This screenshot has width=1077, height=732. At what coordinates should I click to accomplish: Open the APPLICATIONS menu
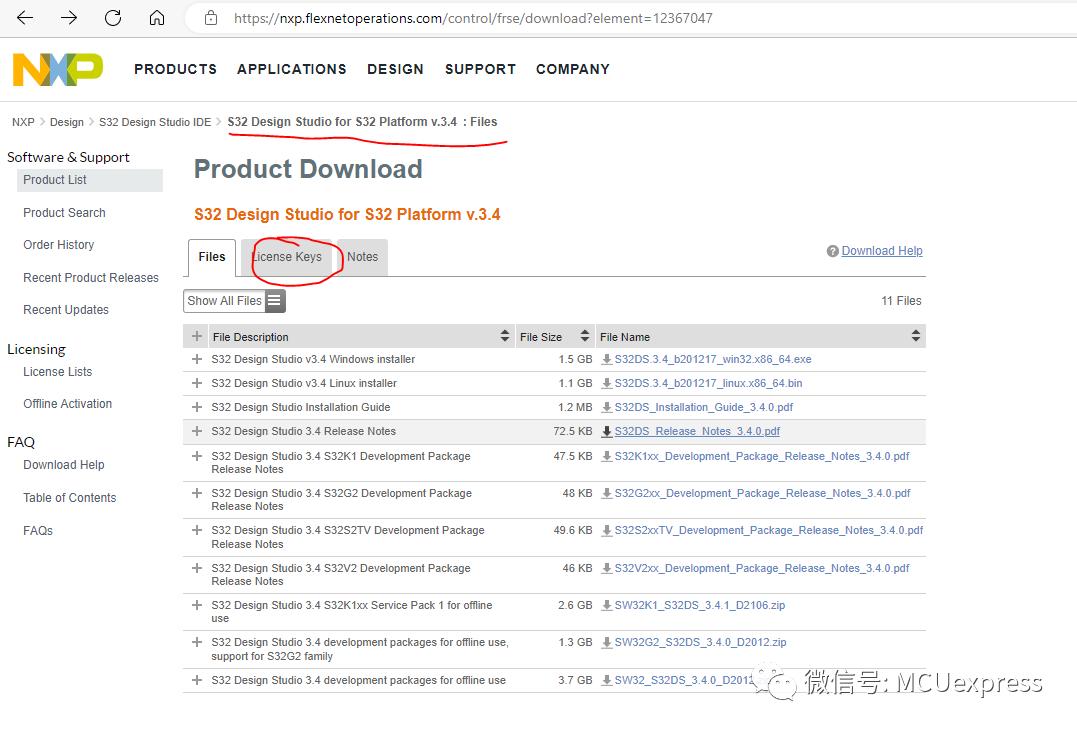pos(292,69)
